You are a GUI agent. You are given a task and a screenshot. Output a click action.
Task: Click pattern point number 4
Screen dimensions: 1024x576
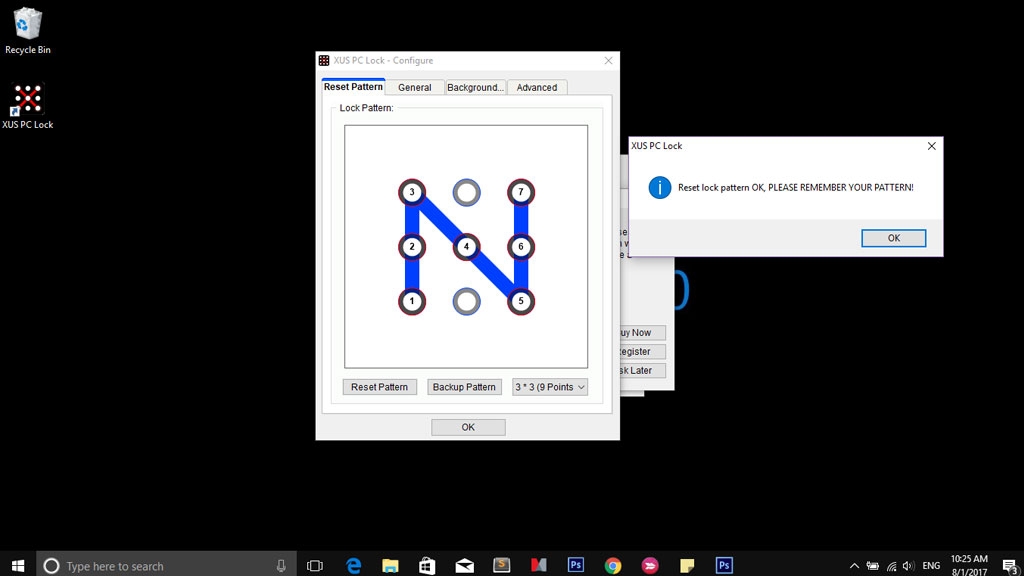point(466,247)
